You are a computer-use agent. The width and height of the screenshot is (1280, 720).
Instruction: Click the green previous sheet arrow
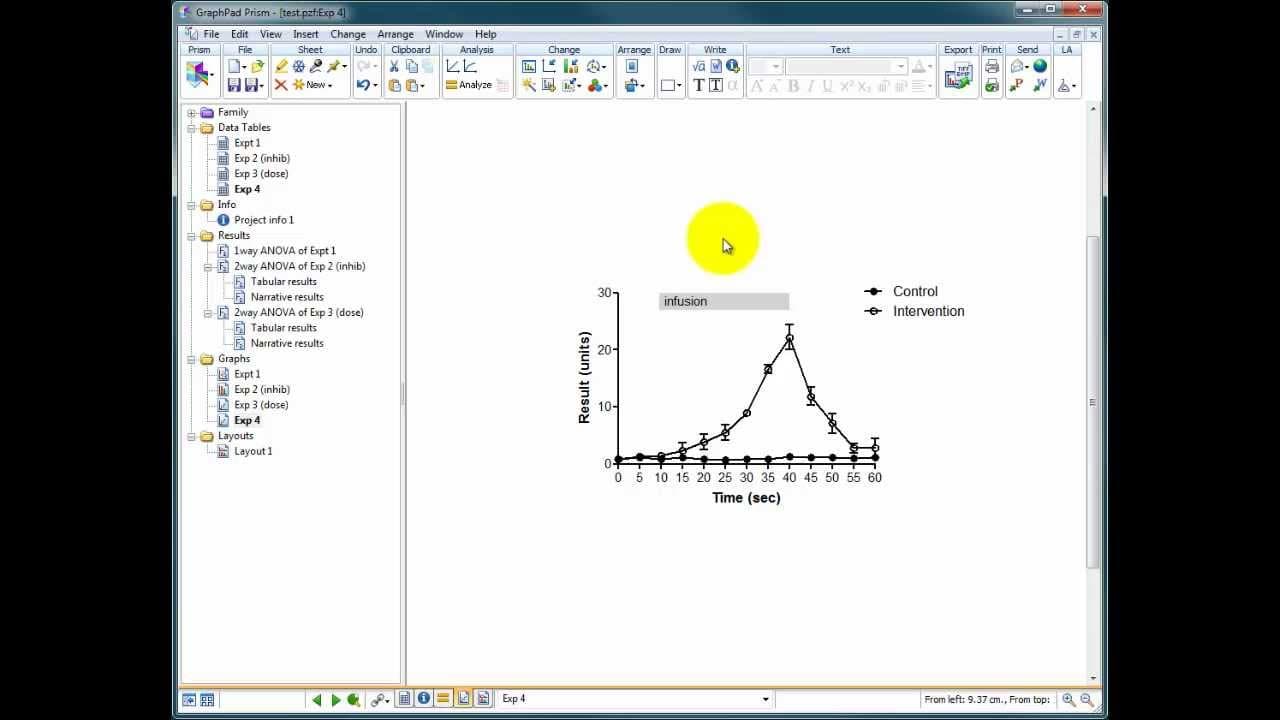317,700
